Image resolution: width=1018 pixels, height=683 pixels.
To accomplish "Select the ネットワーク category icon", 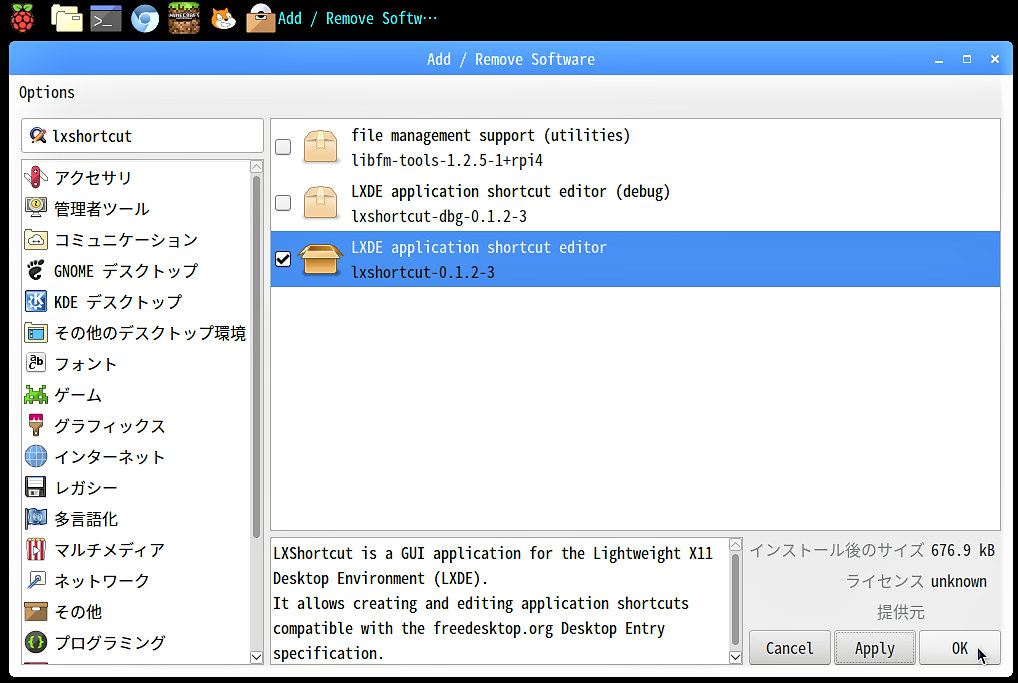I will 36,580.
